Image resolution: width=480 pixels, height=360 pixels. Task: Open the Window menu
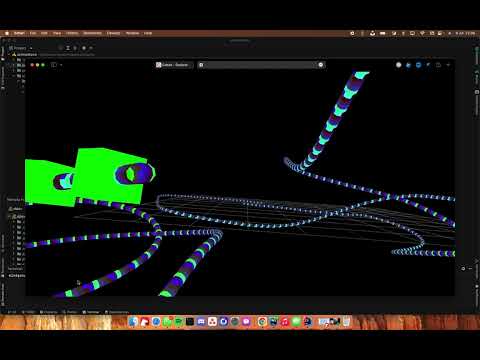[132, 33]
